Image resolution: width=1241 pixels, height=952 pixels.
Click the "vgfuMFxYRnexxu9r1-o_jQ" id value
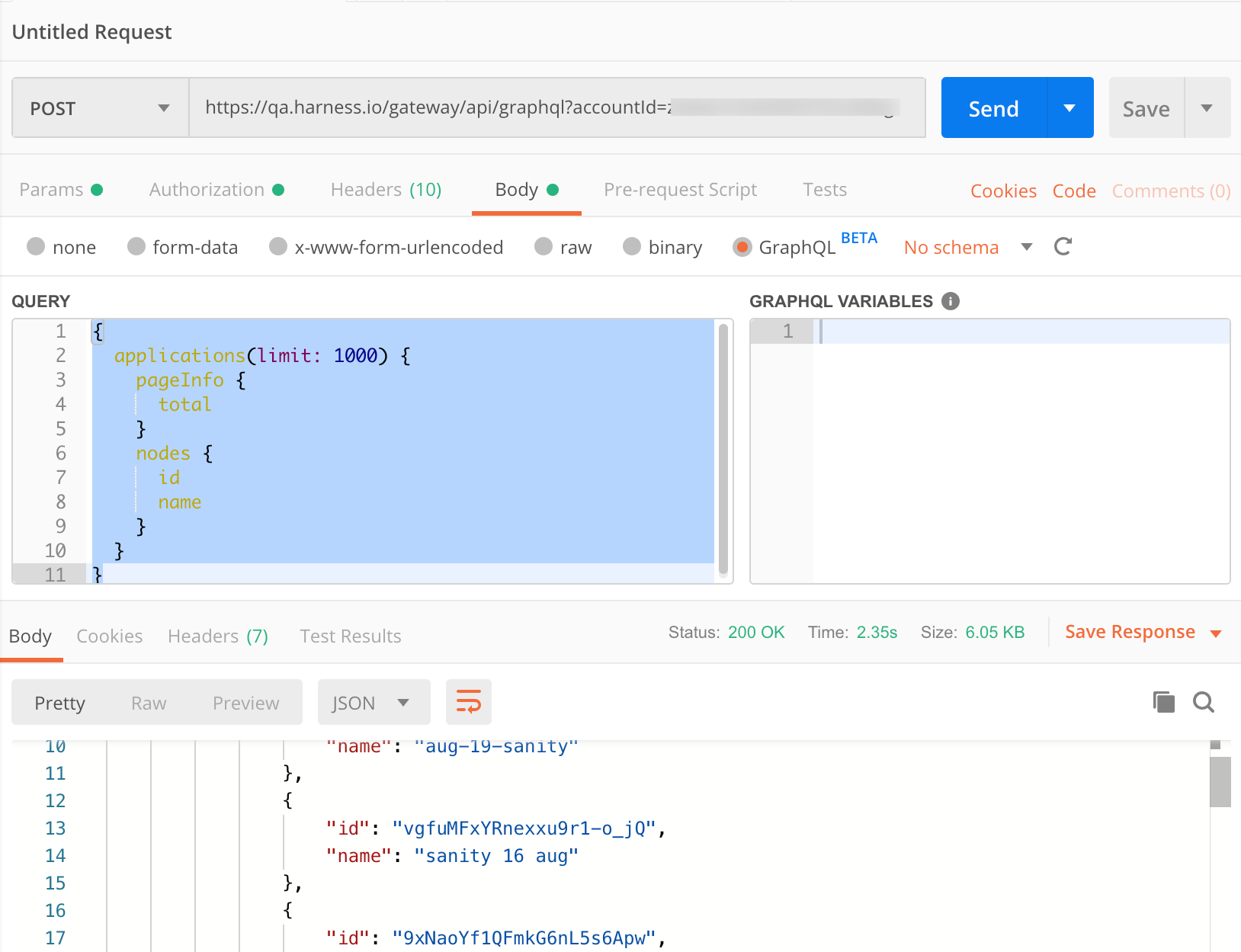tap(524, 829)
